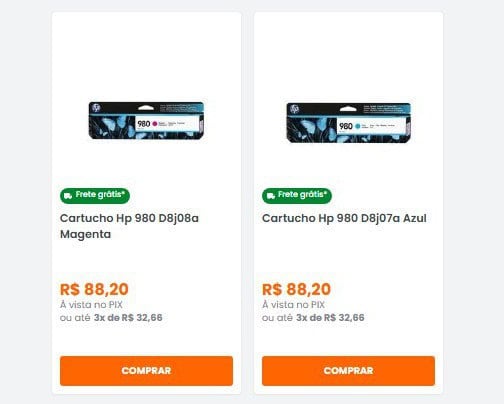Open Cartucho Hp 980 D8j08a Magenta title

(x=129, y=226)
